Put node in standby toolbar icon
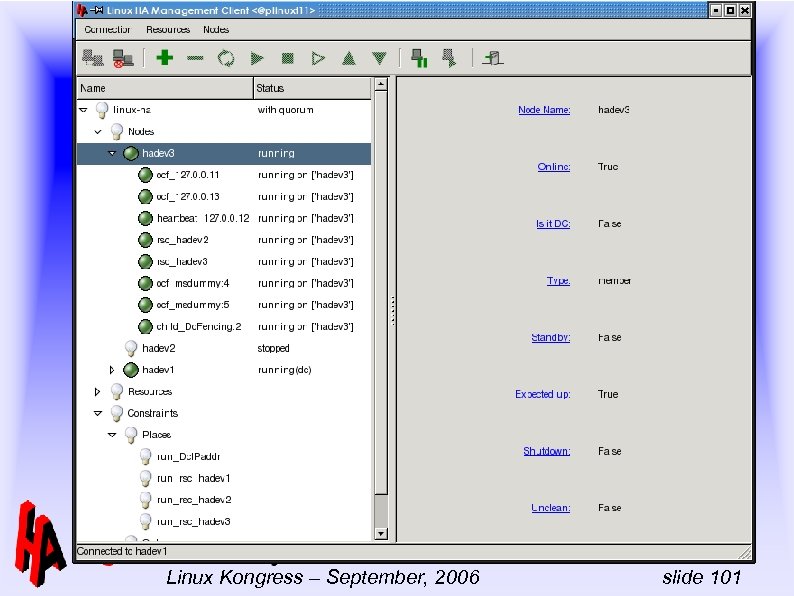This screenshot has width=794, height=596. pos(419,58)
